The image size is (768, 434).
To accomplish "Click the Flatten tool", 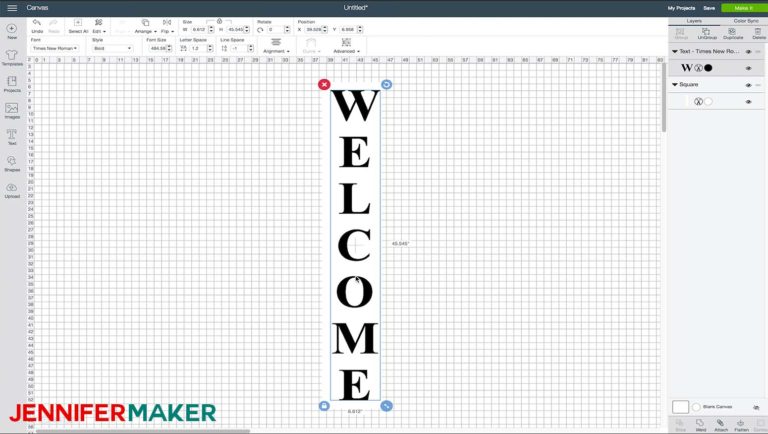I will [741, 425].
